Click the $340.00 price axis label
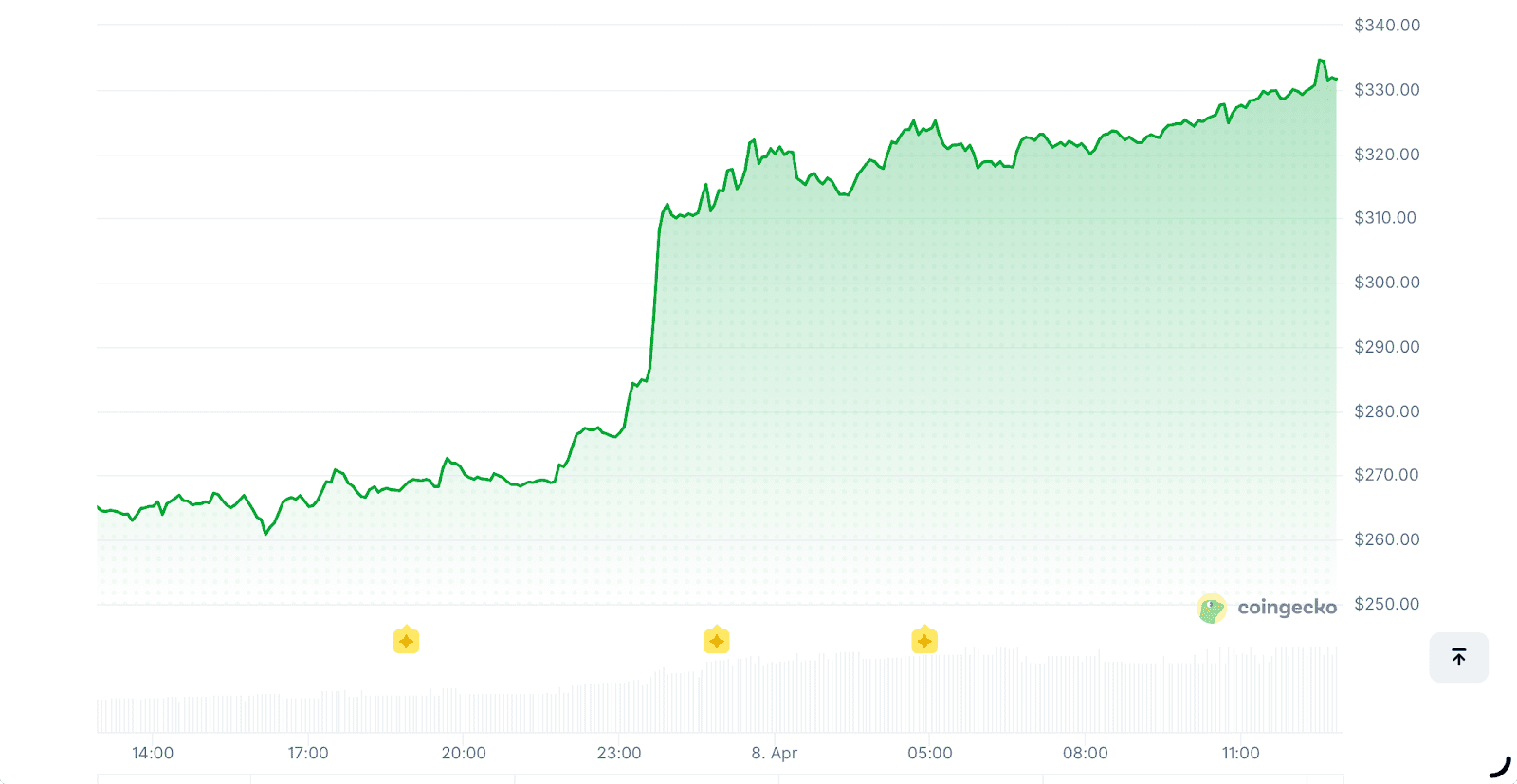1517x784 pixels. 1387,26
